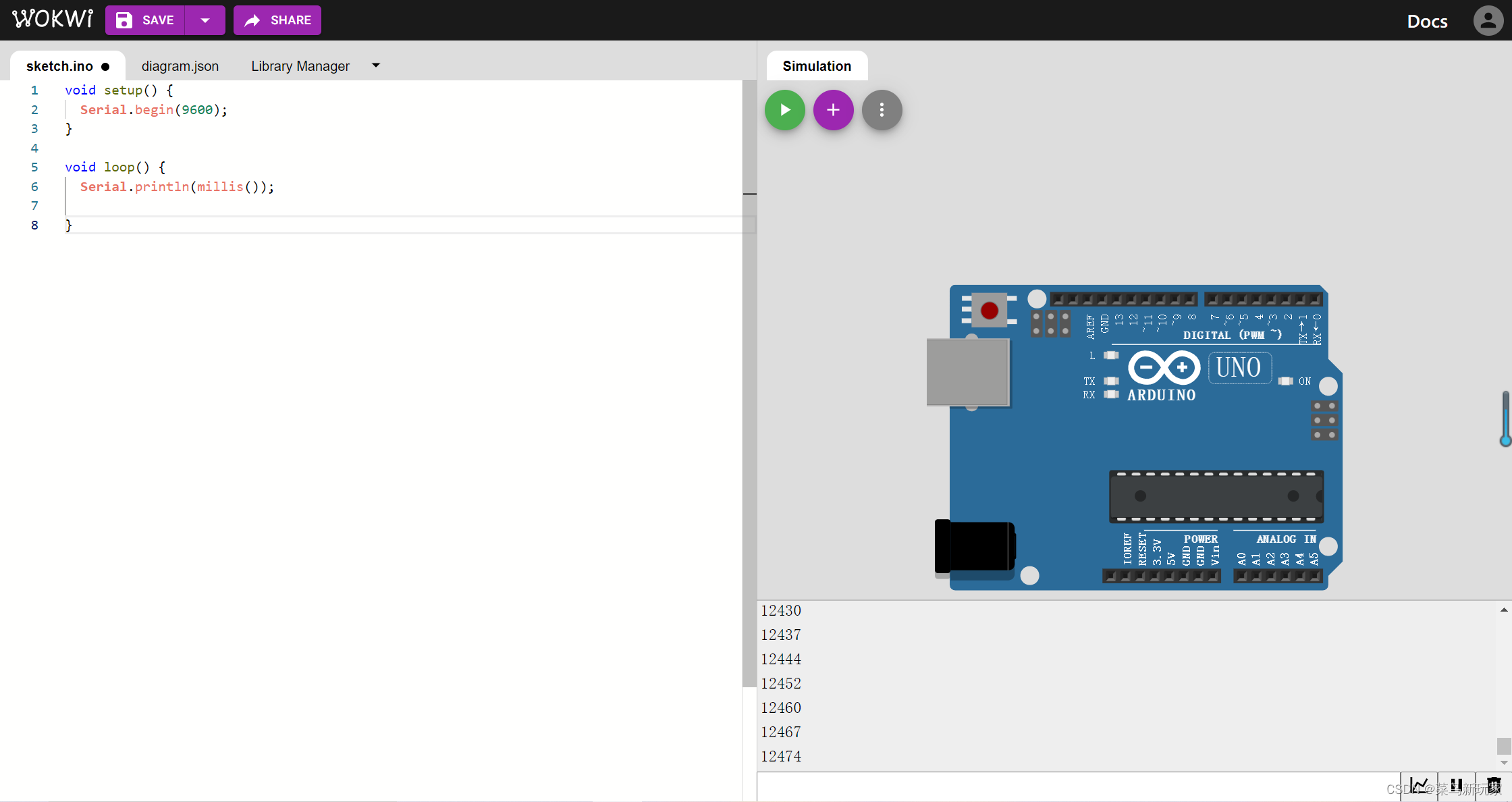1512x802 pixels.
Task: Open the Docs link
Action: click(1427, 21)
